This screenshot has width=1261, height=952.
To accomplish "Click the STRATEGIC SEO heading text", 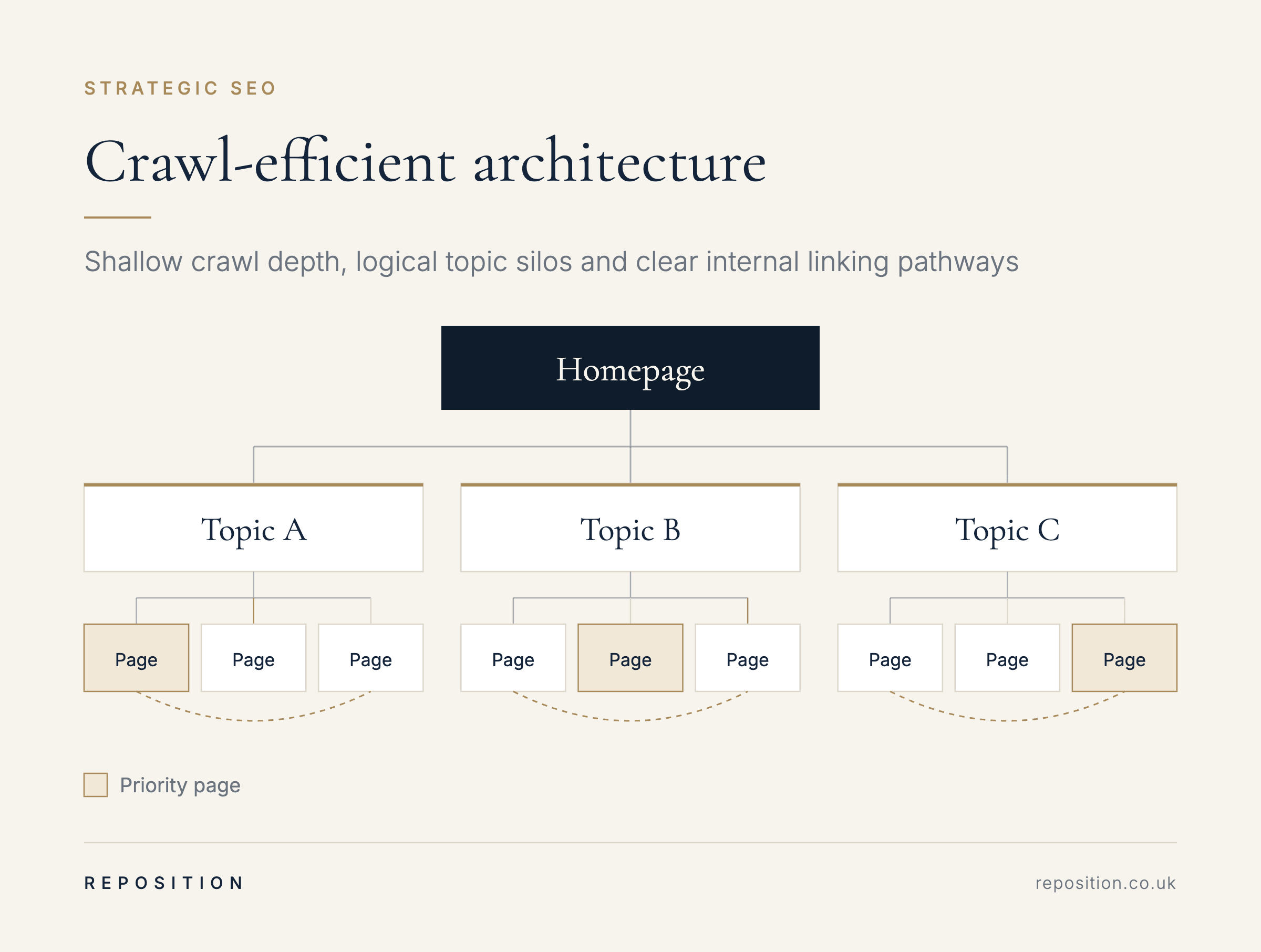I will point(181,88).
